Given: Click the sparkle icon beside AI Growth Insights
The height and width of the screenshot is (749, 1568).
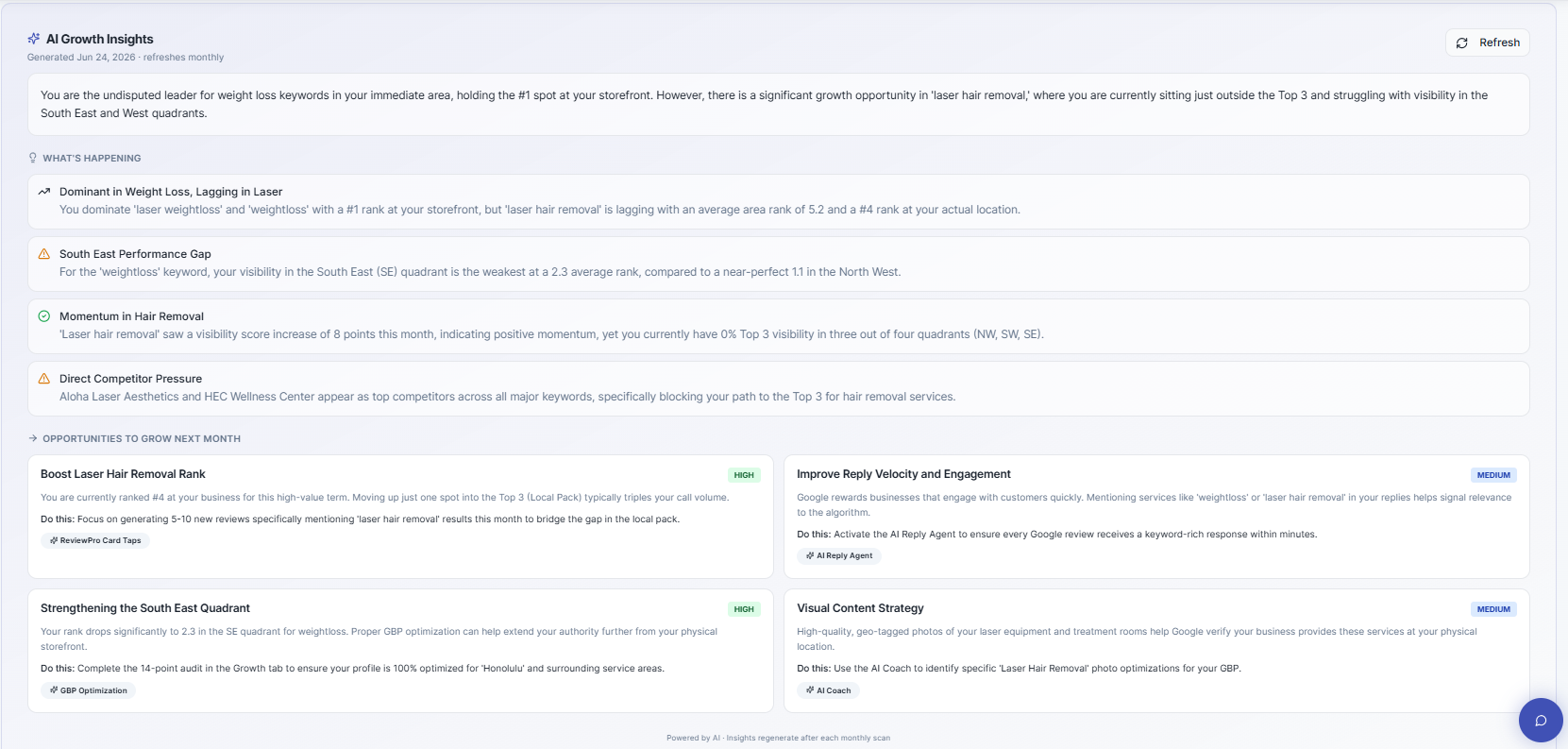Looking at the screenshot, I should click(34, 39).
